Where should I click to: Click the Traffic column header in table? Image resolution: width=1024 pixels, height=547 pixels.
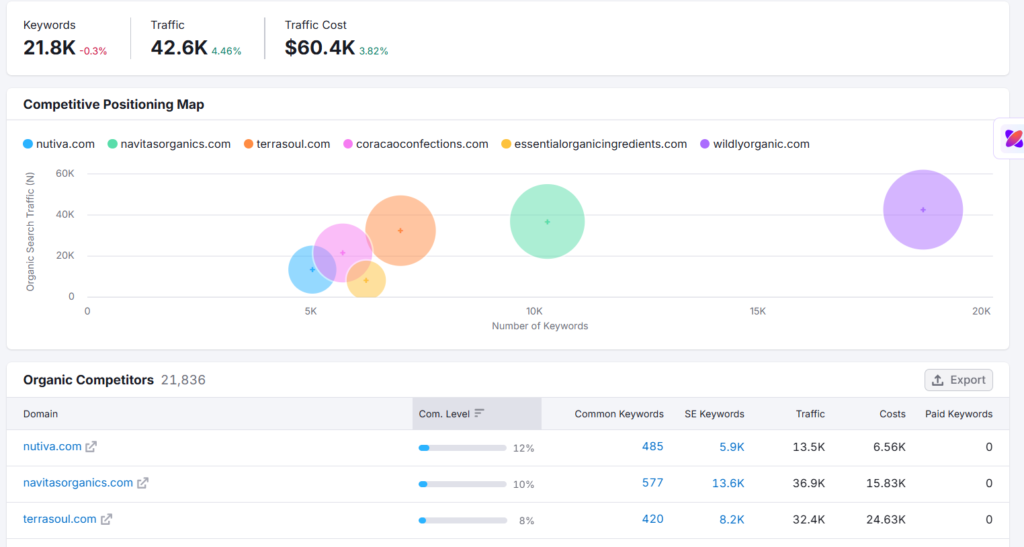click(x=810, y=414)
